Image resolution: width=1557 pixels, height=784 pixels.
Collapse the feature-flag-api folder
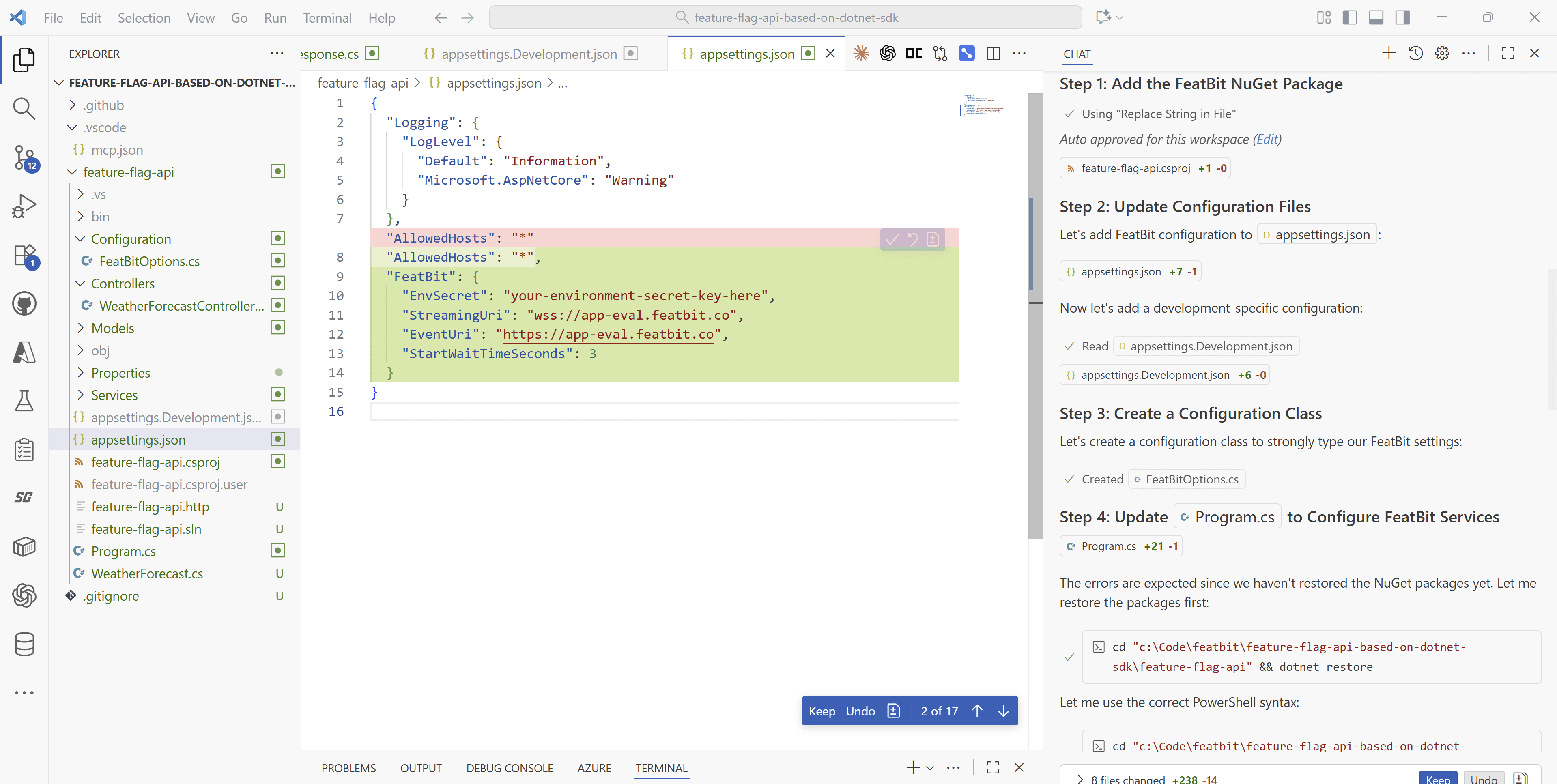click(x=72, y=172)
